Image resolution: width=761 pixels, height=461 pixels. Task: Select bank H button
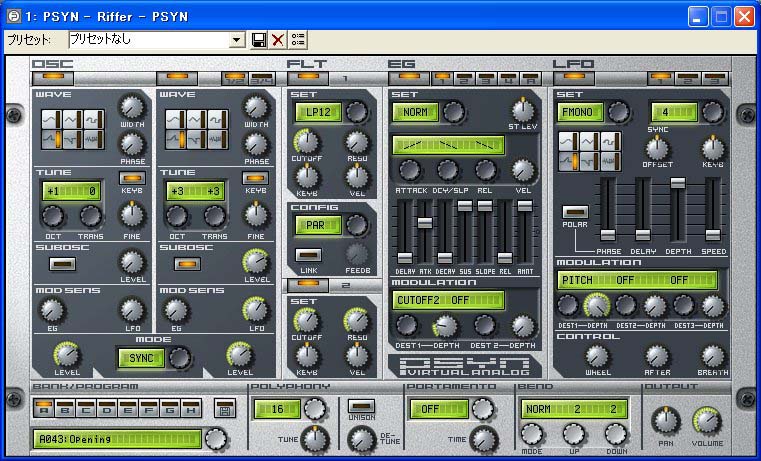191,408
